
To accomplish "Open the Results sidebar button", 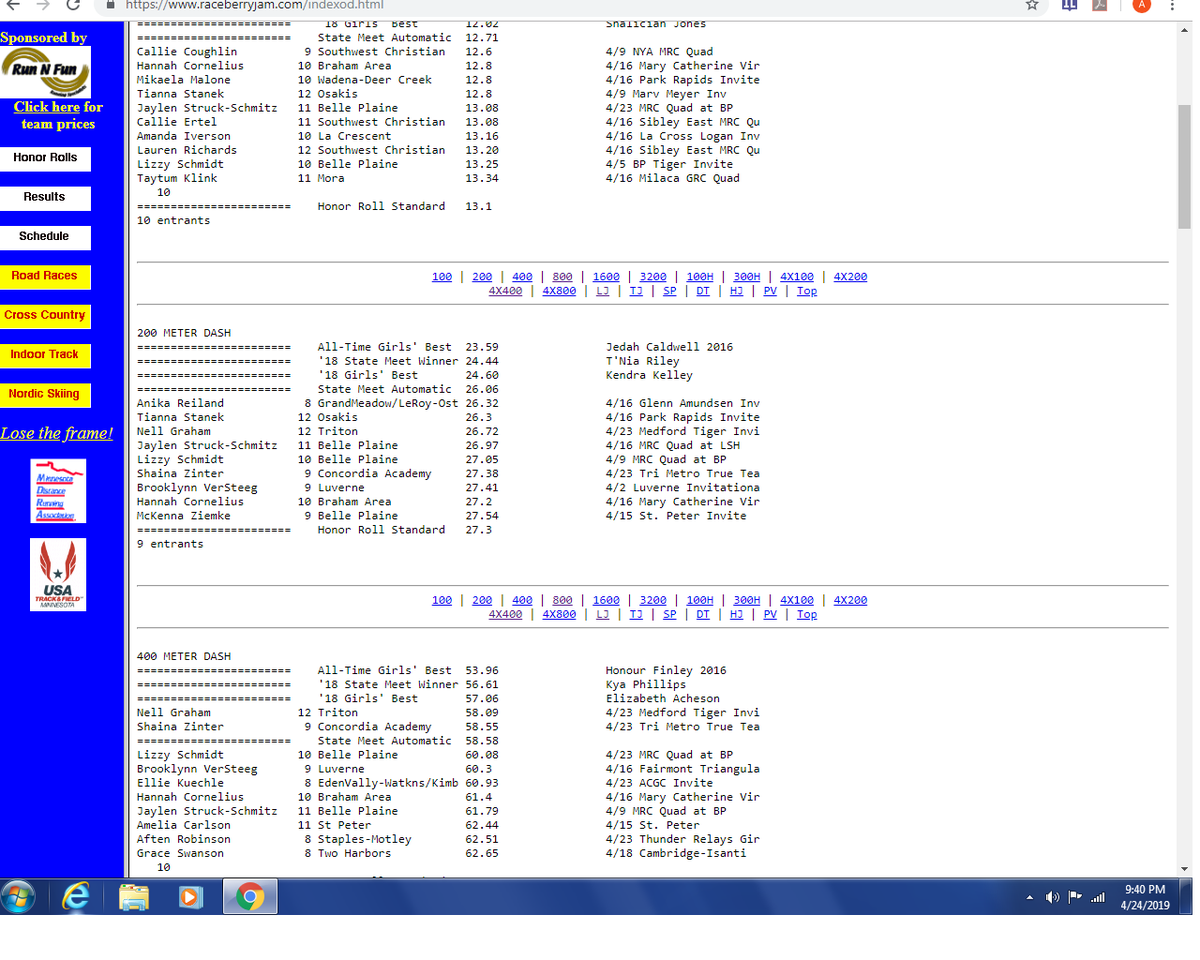I will pos(45,197).
